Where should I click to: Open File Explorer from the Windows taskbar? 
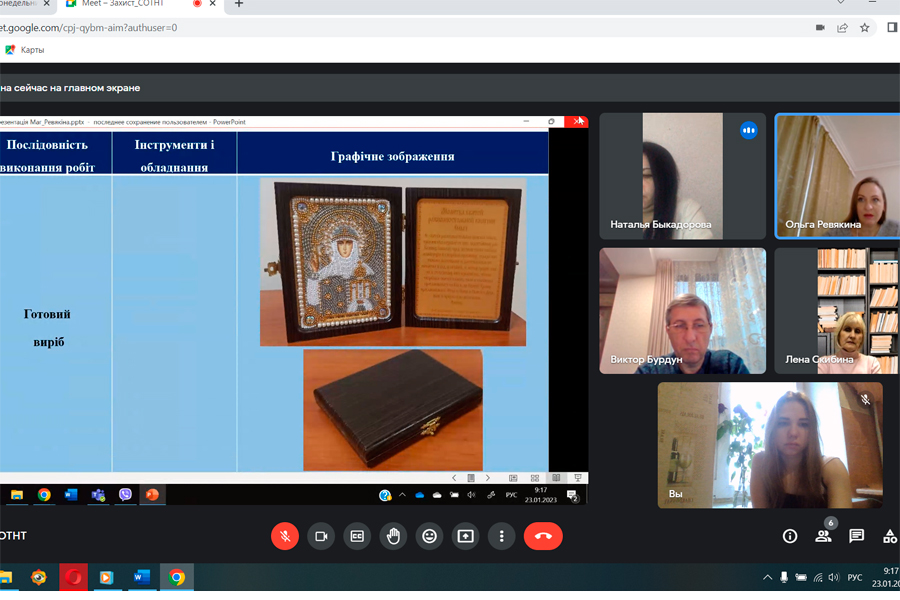tap(6, 577)
